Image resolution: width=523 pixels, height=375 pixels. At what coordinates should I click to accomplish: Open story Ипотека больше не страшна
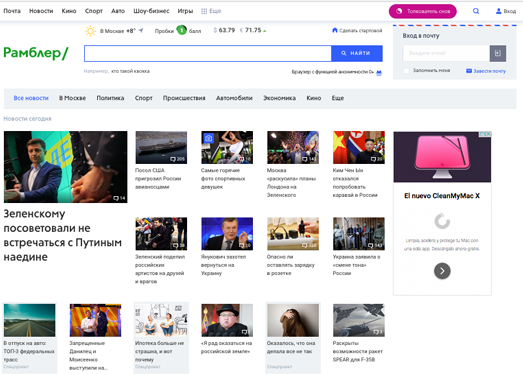pyautogui.click(x=159, y=351)
